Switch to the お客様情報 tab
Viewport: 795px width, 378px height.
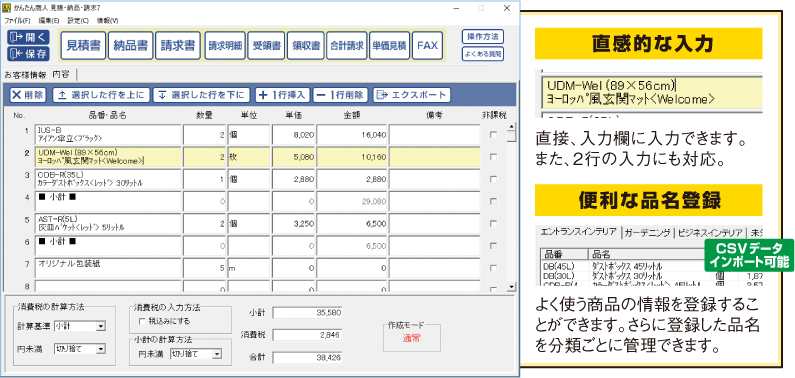tap(25, 75)
